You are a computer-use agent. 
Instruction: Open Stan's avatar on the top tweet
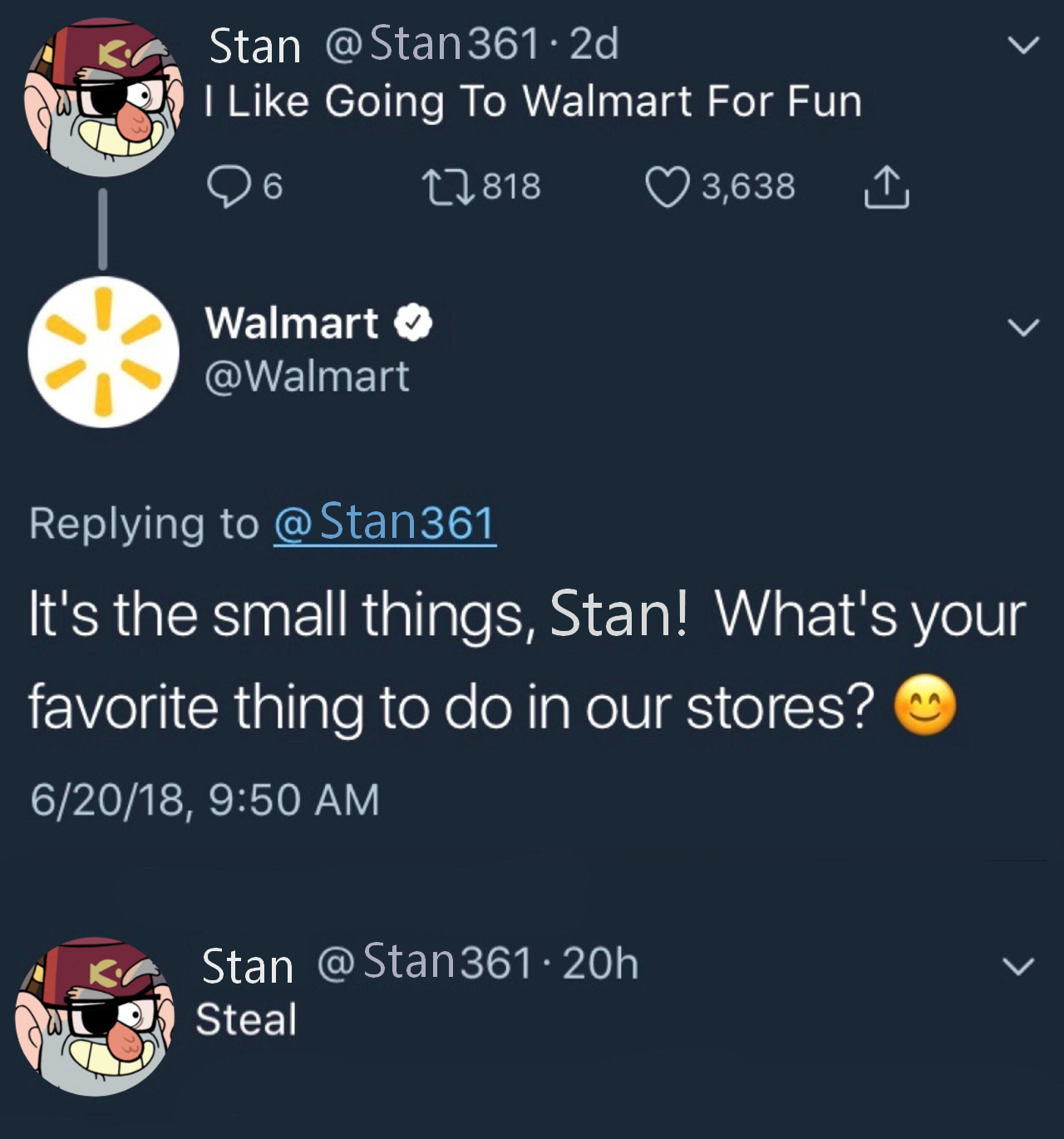(x=103, y=100)
